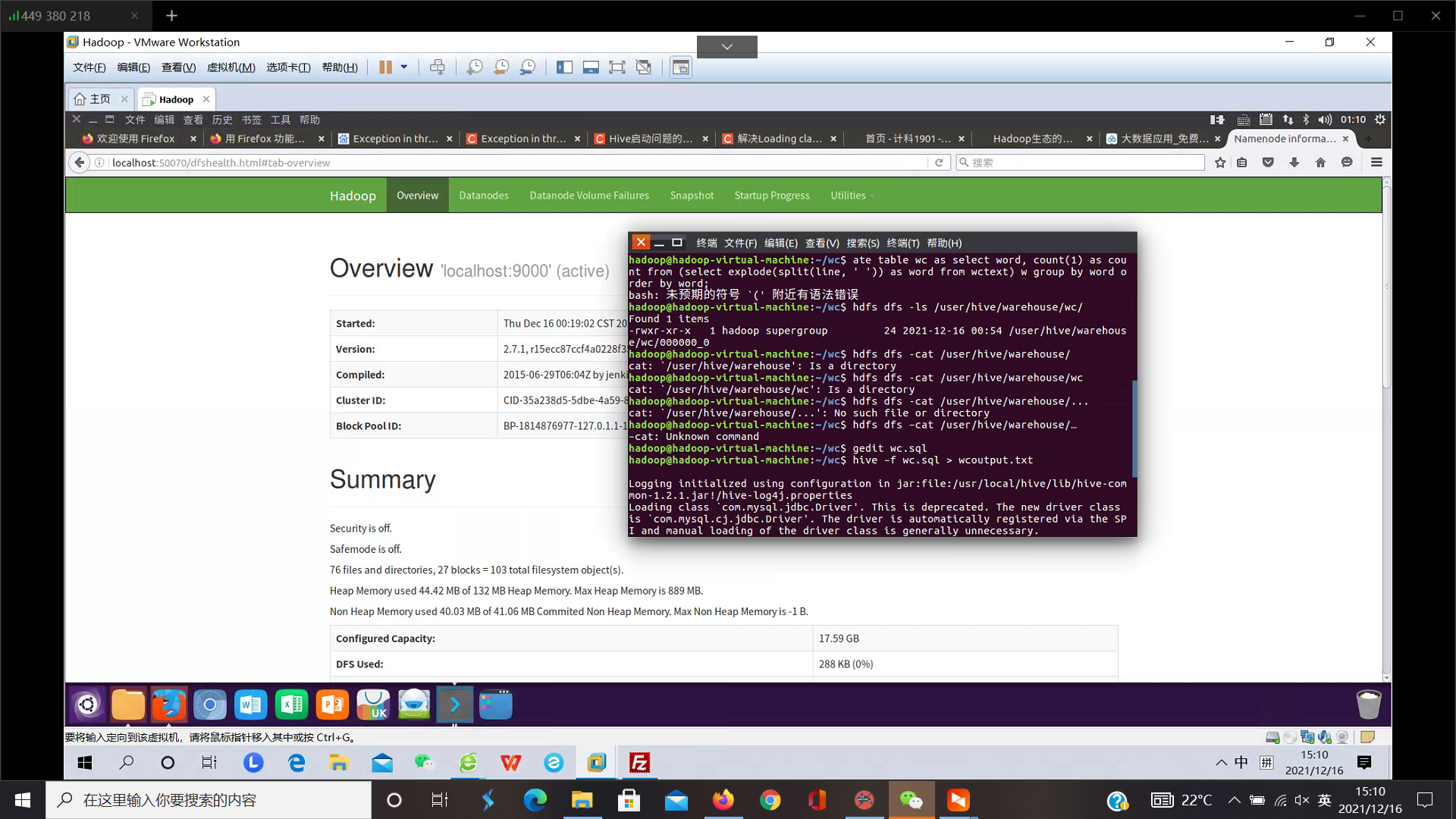The height and width of the screenshot is (819, 1456).
Task: Click the Startup Progress link
Action: pyautogui.click(x=771, y=196)
